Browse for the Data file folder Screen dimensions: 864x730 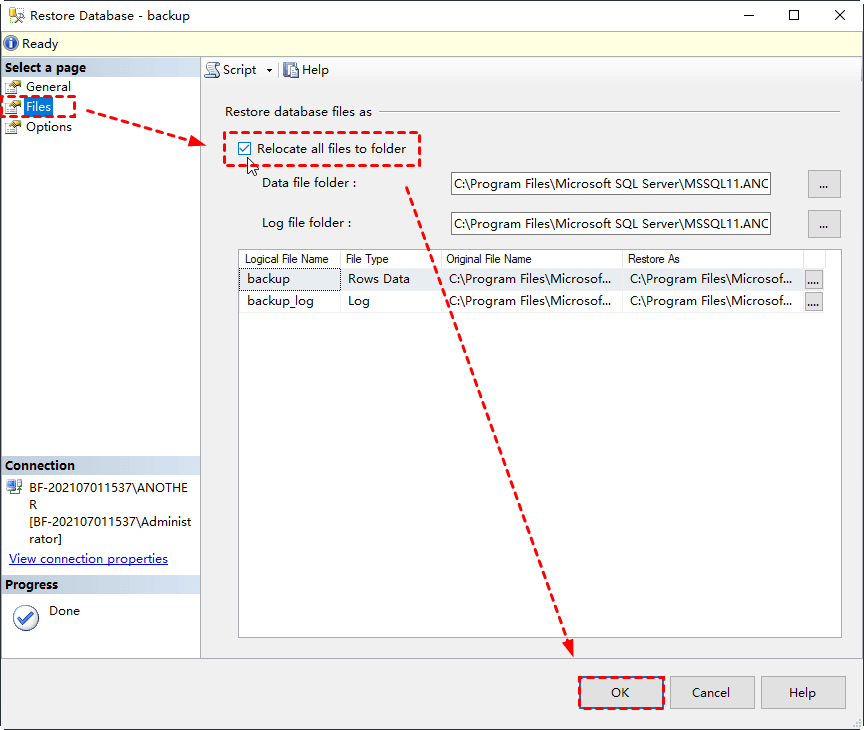[x=824, y=184]
